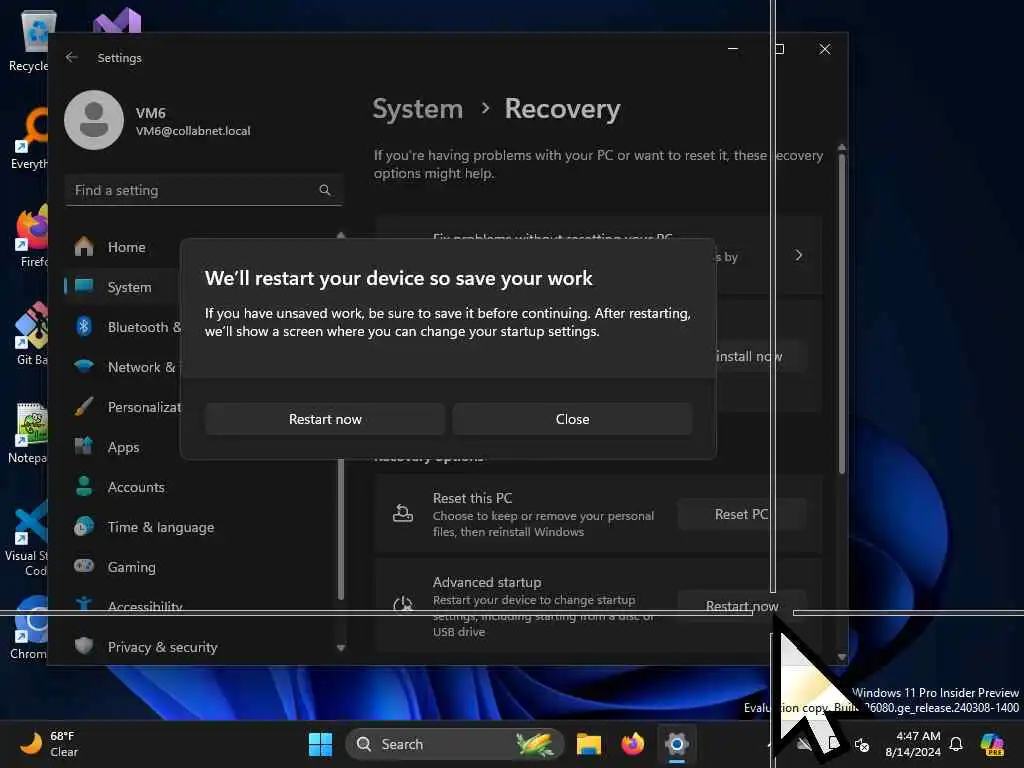The width and height of the screenshot is (1024, 768).
Task: Click the Recovery page vertical scrollbar
Action: (x=842, y=313)
